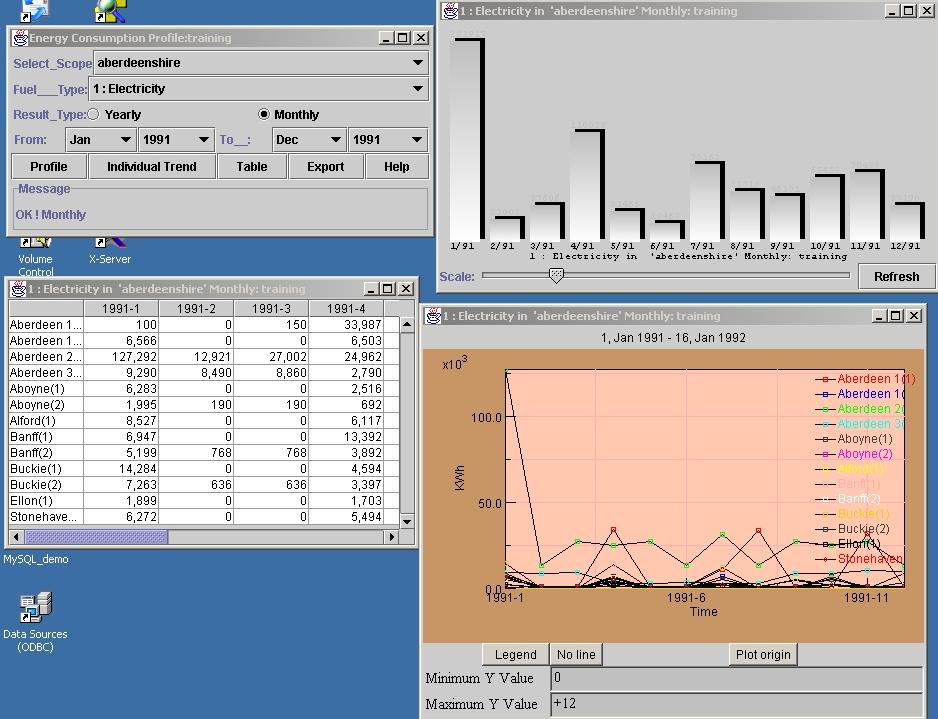Screen dimensions: 938x719
Task: Click the X-Server desktop shortcut icon
Action: click(x=109, y=241)
